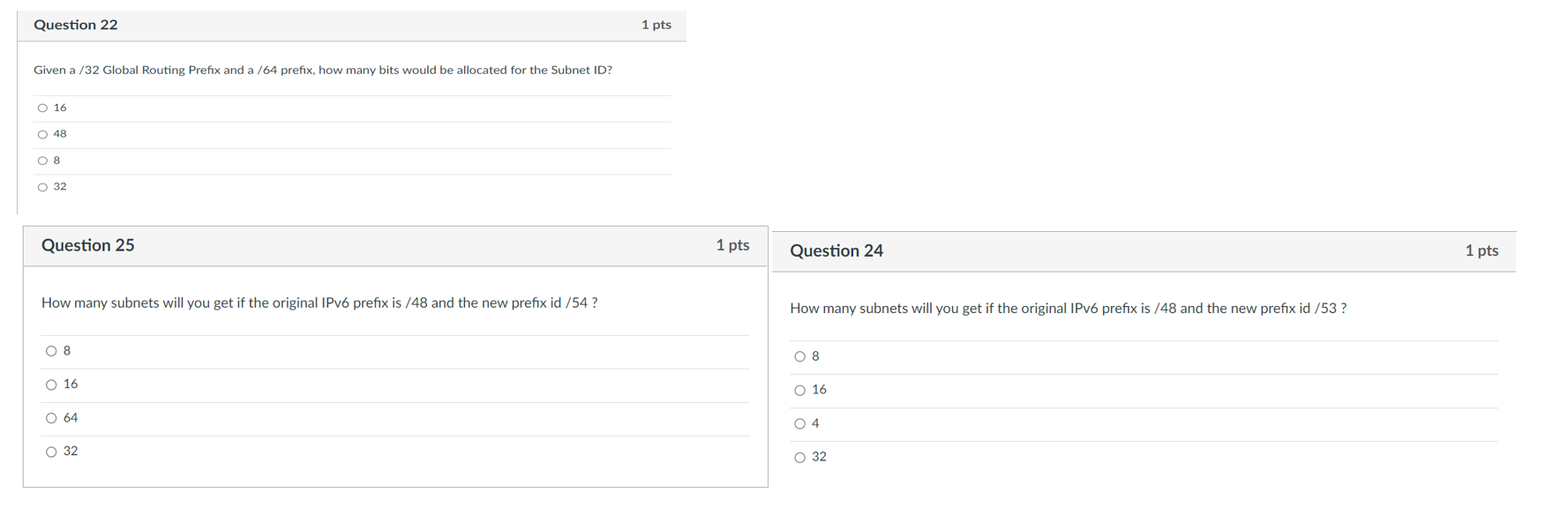Select answer 8 for Question 25
1568x508 pixels.
51,351
